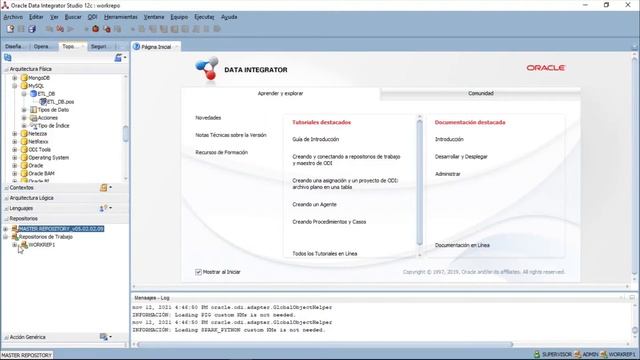Expand the Tipos de Dato node

[24, 110]
